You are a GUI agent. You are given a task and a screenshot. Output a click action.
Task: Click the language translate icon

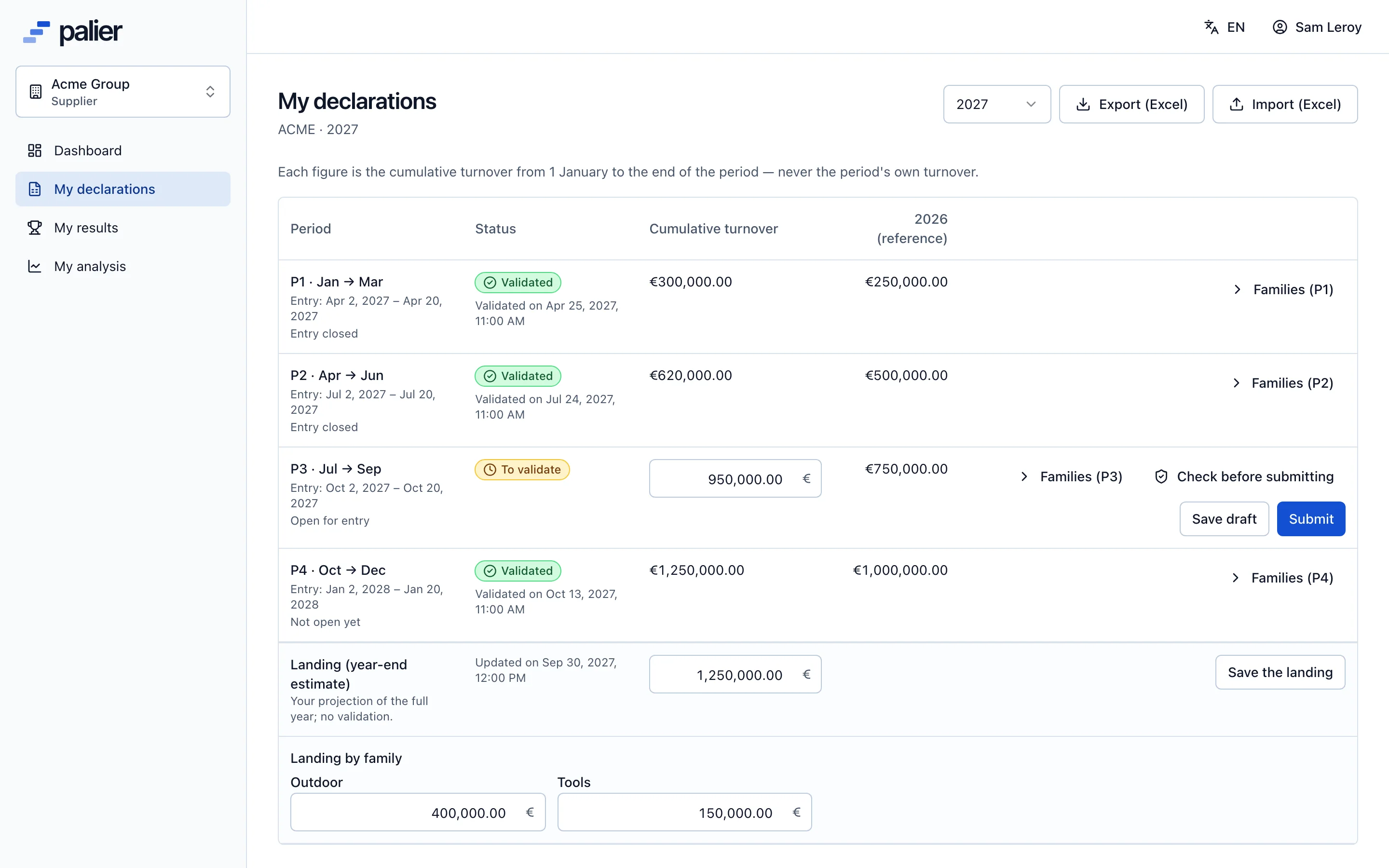pyautogui.click(x=1211, y=27)
